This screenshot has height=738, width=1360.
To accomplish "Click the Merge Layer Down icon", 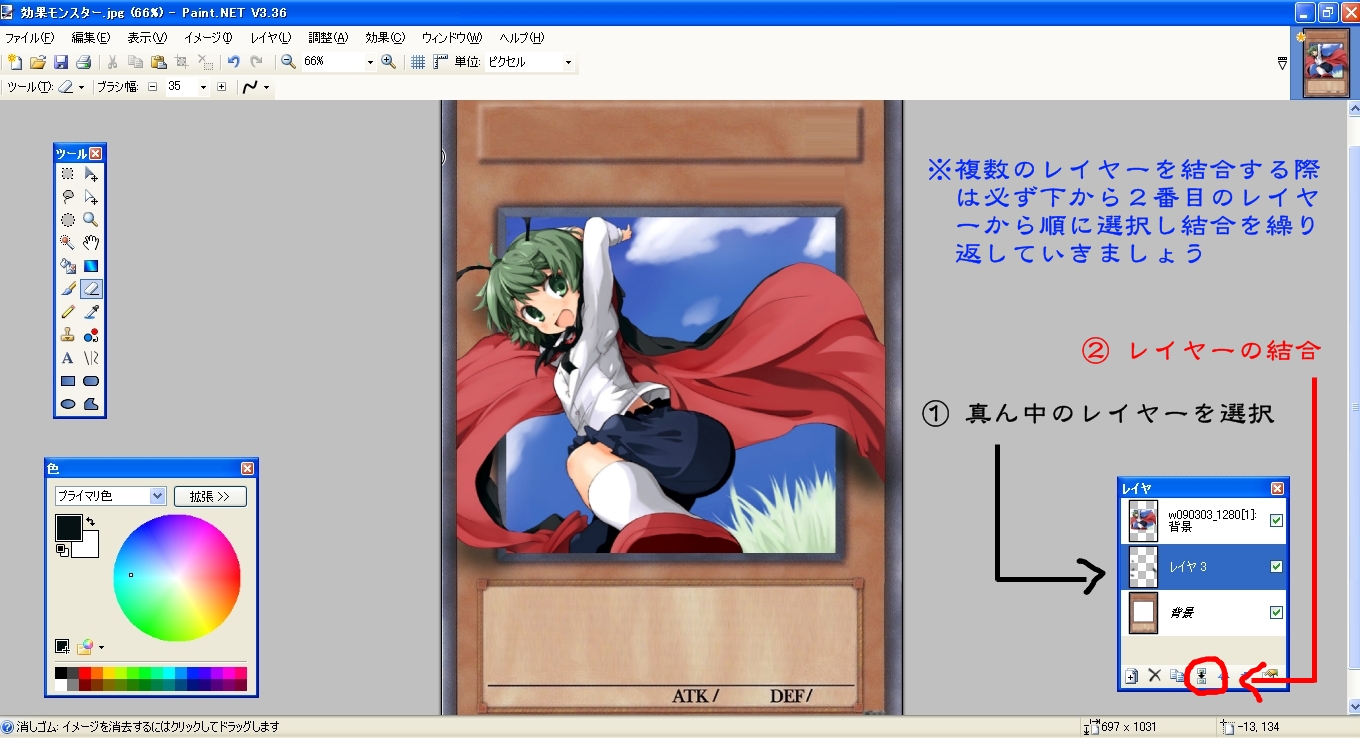I will (x=1201, y=676).
